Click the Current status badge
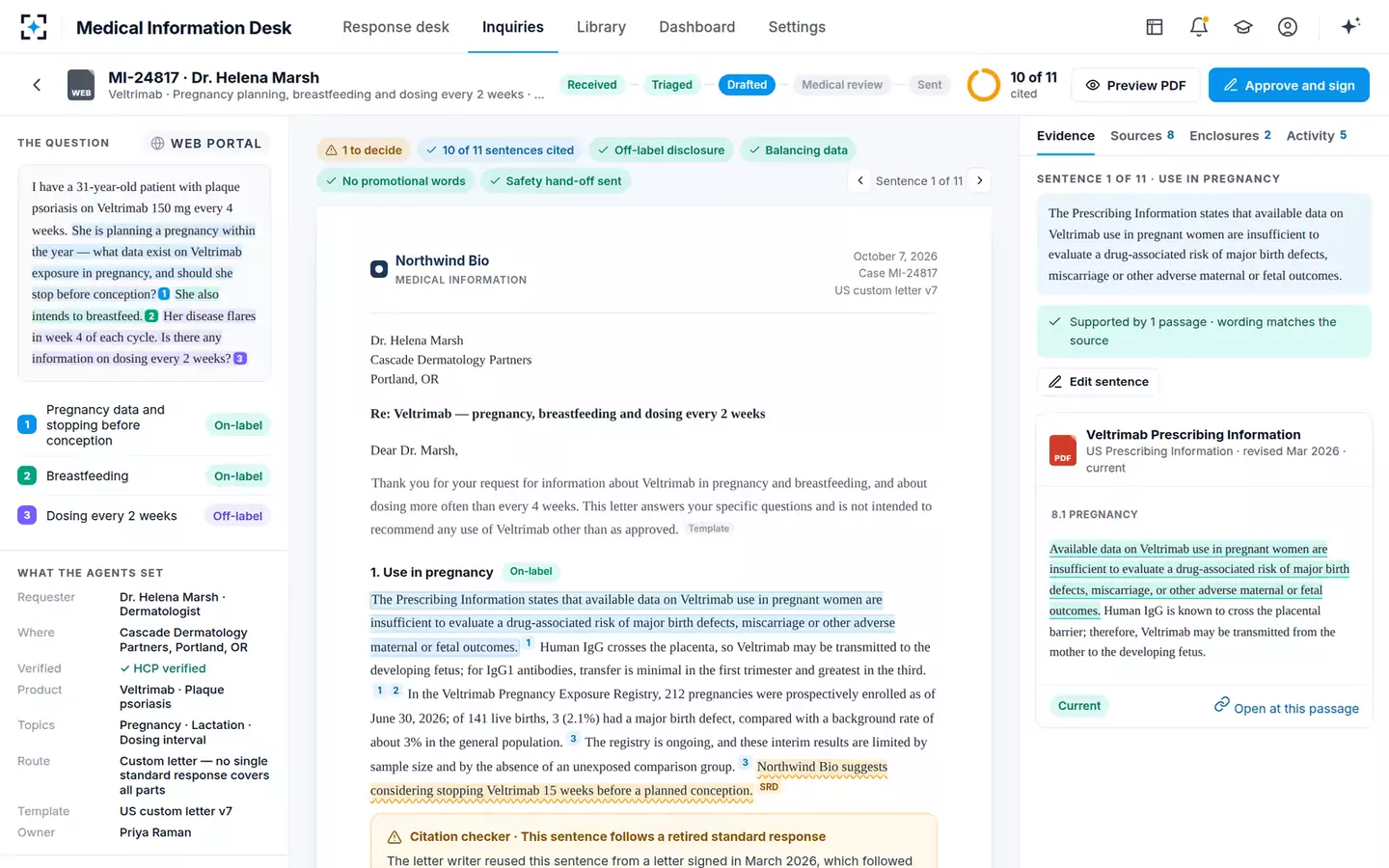This screenshot has width=1389, height=868. [1078, 706]
